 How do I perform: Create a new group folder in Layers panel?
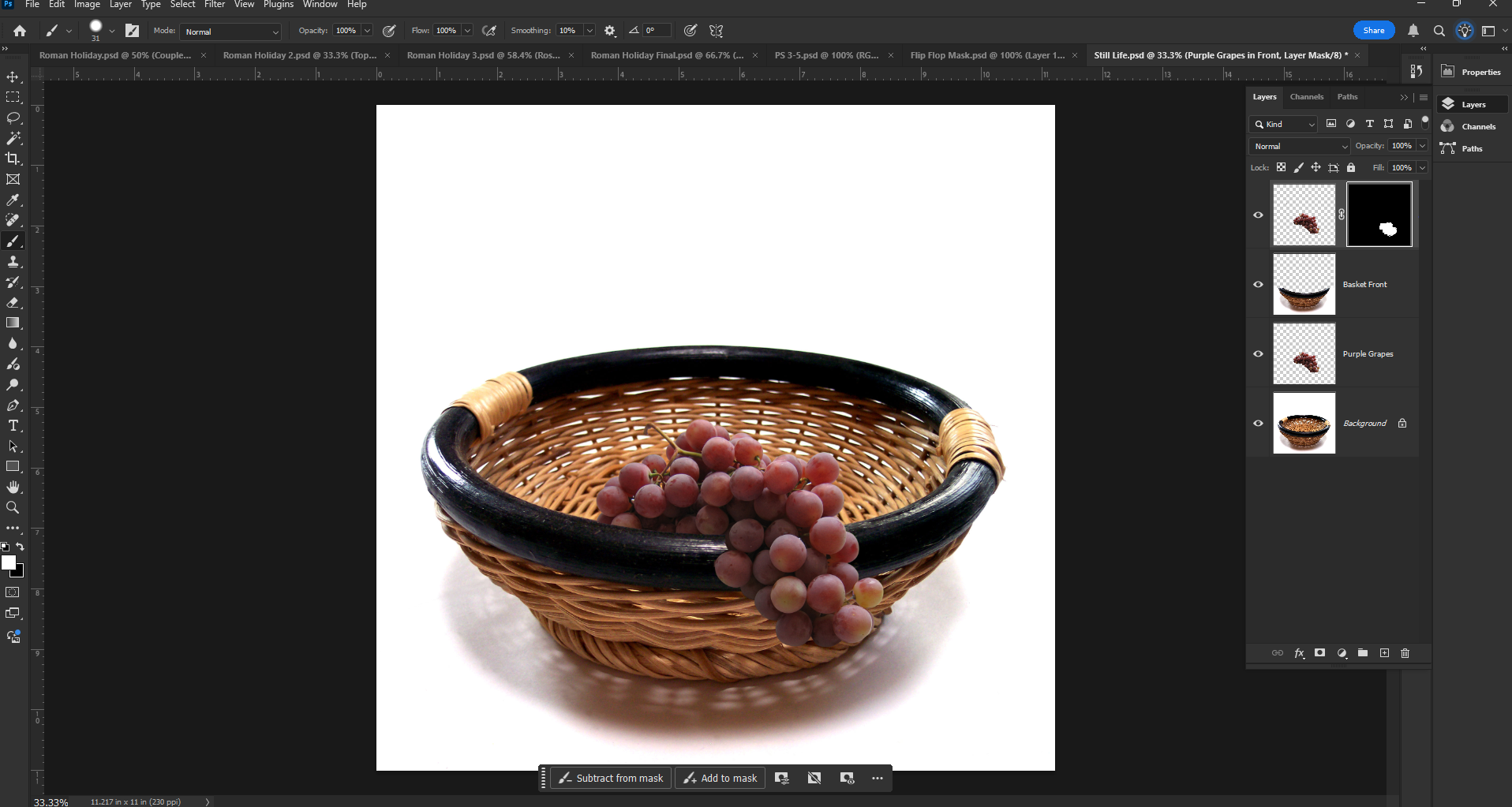click(x=1362, y=653)
